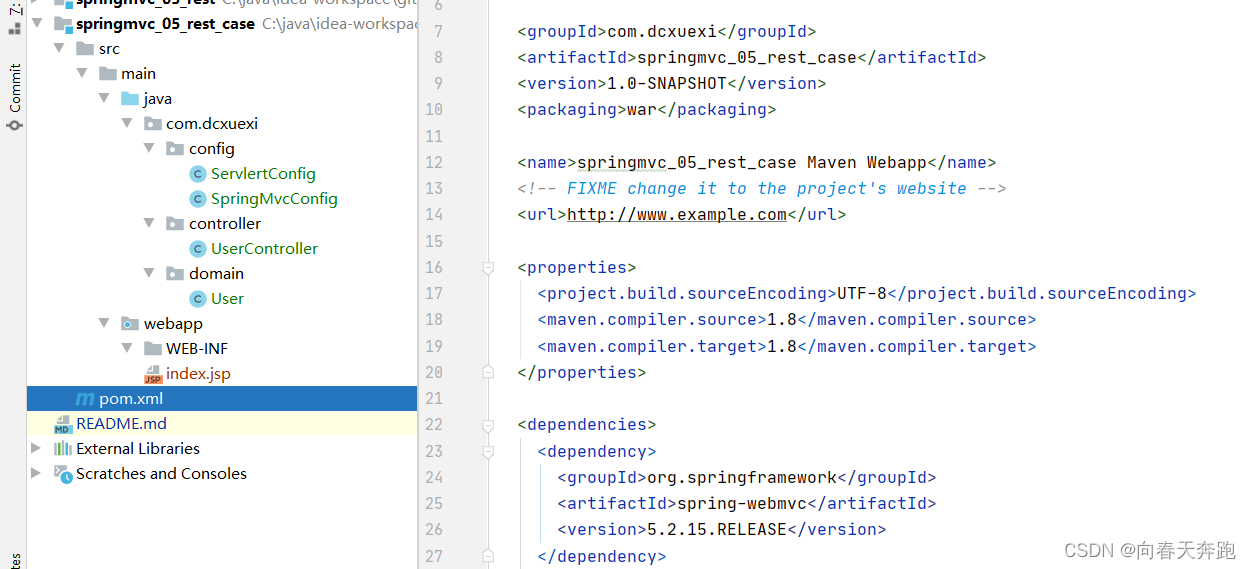Select README.md in project tree
The width and height of the screenshot is (1251, 569).
pyautogui.click(x=121, y=424)
